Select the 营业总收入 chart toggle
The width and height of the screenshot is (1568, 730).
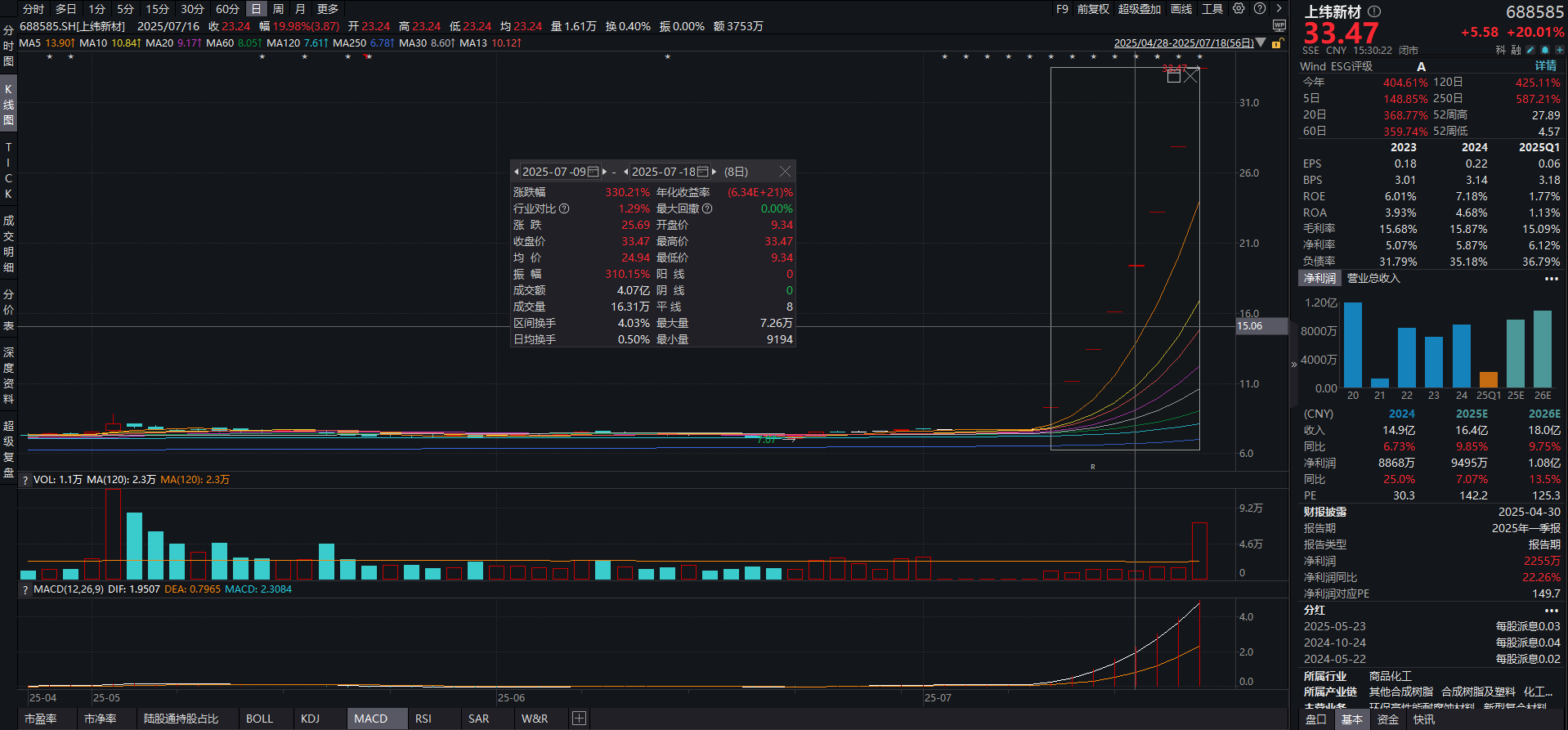[1373, 279]
